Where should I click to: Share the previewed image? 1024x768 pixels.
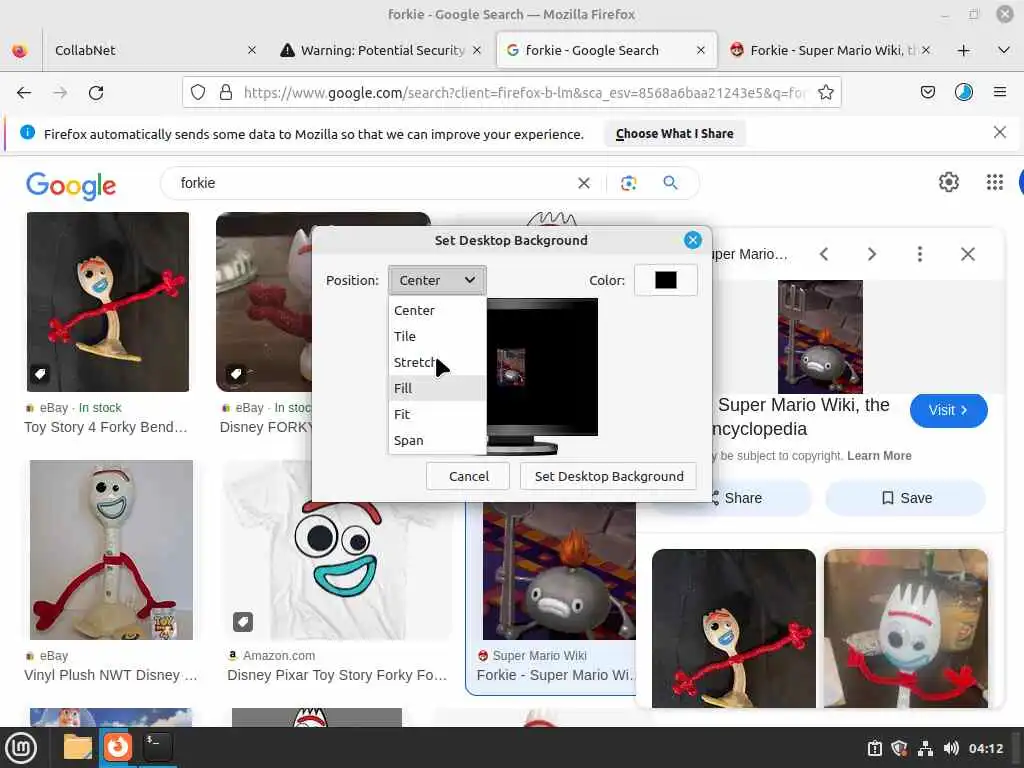click(x=737, y=498)
